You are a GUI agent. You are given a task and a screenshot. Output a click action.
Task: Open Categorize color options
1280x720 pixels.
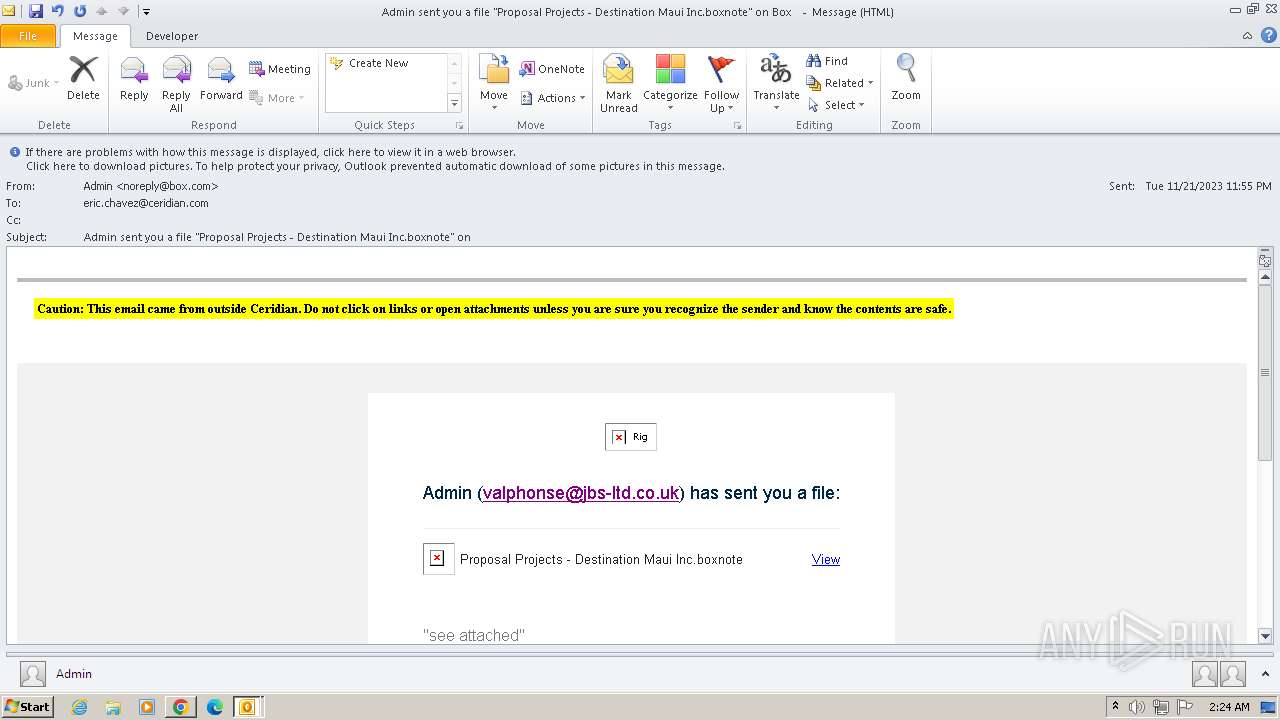670,84
